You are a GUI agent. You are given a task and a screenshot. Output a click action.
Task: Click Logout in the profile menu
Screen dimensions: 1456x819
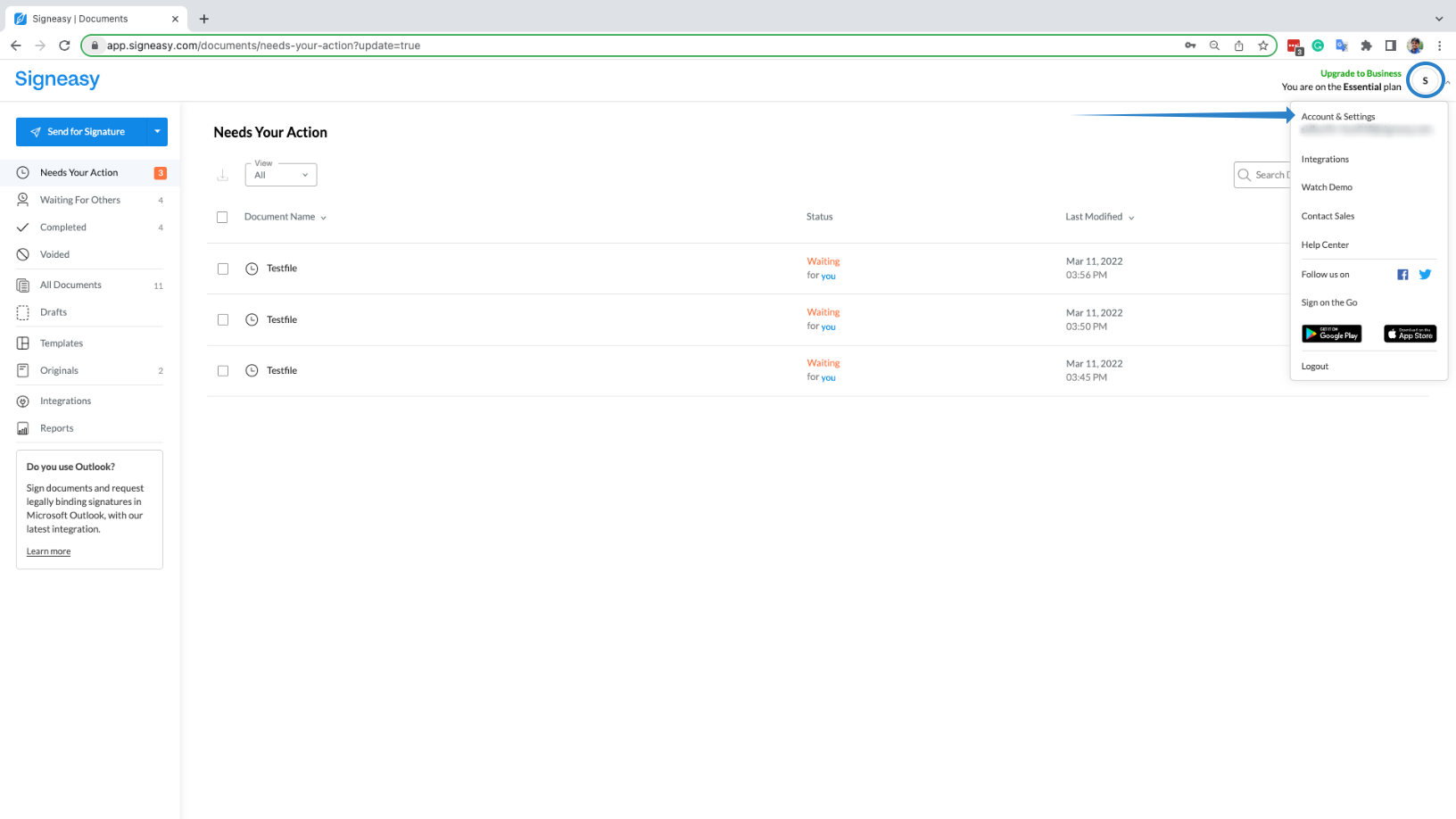[x=1315, y=367]
